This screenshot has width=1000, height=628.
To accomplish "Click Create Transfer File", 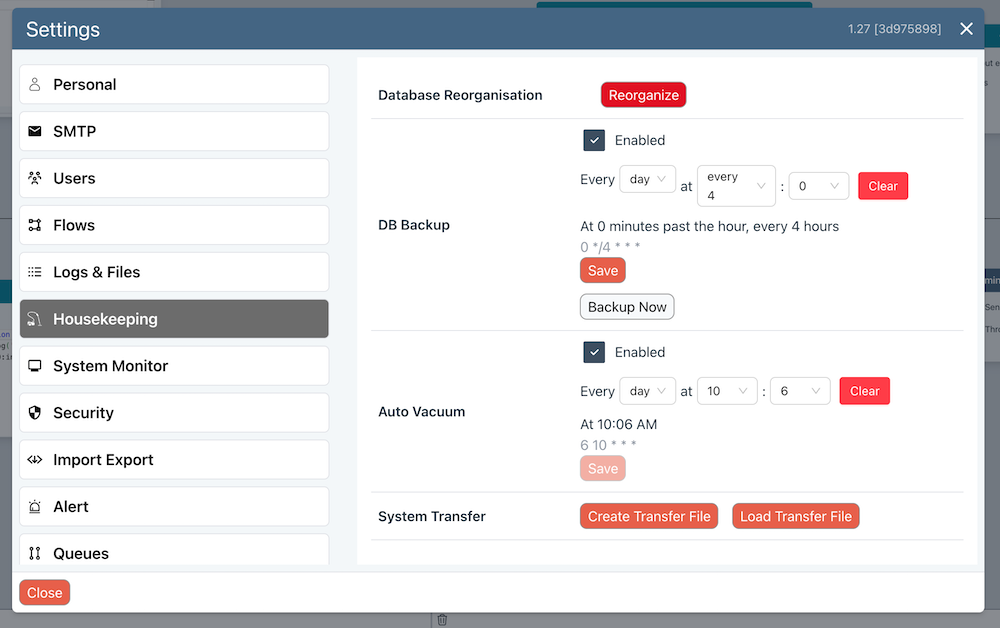I will (x=648, y=516).
